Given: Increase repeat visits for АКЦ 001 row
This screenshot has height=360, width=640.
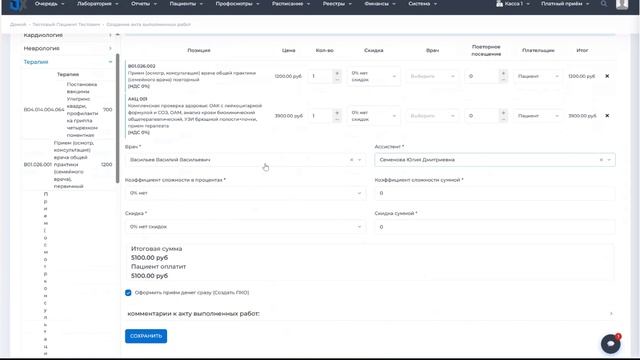Looking at the screenshot, I should point(503,113).
